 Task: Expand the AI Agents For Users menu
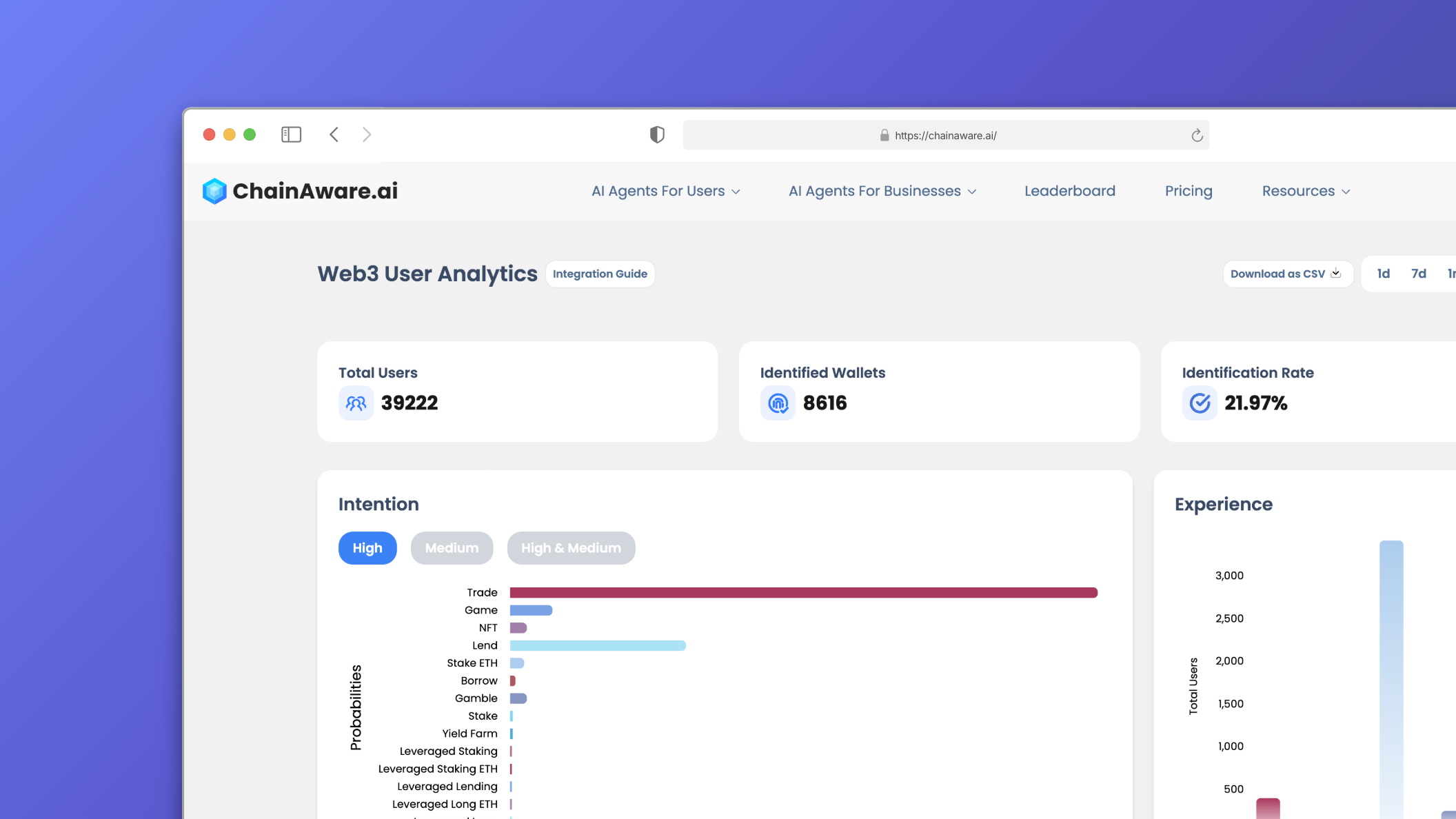tap(666, 191)
